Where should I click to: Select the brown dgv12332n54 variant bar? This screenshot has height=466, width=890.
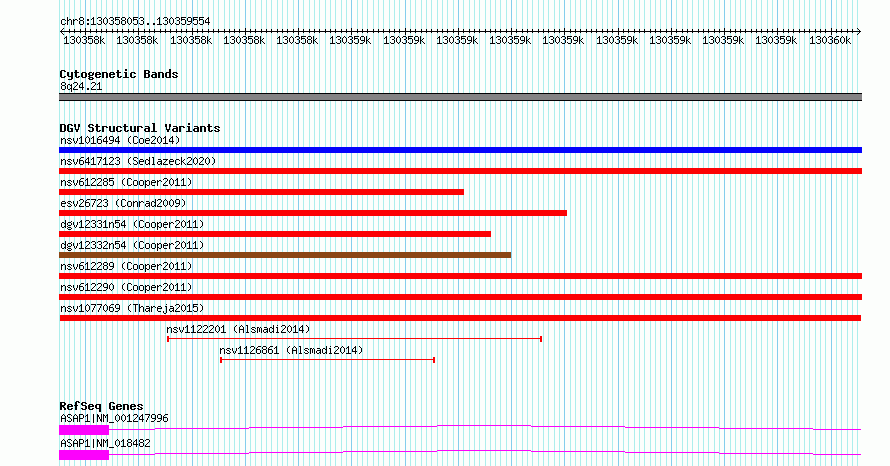(x=285, y=255)
